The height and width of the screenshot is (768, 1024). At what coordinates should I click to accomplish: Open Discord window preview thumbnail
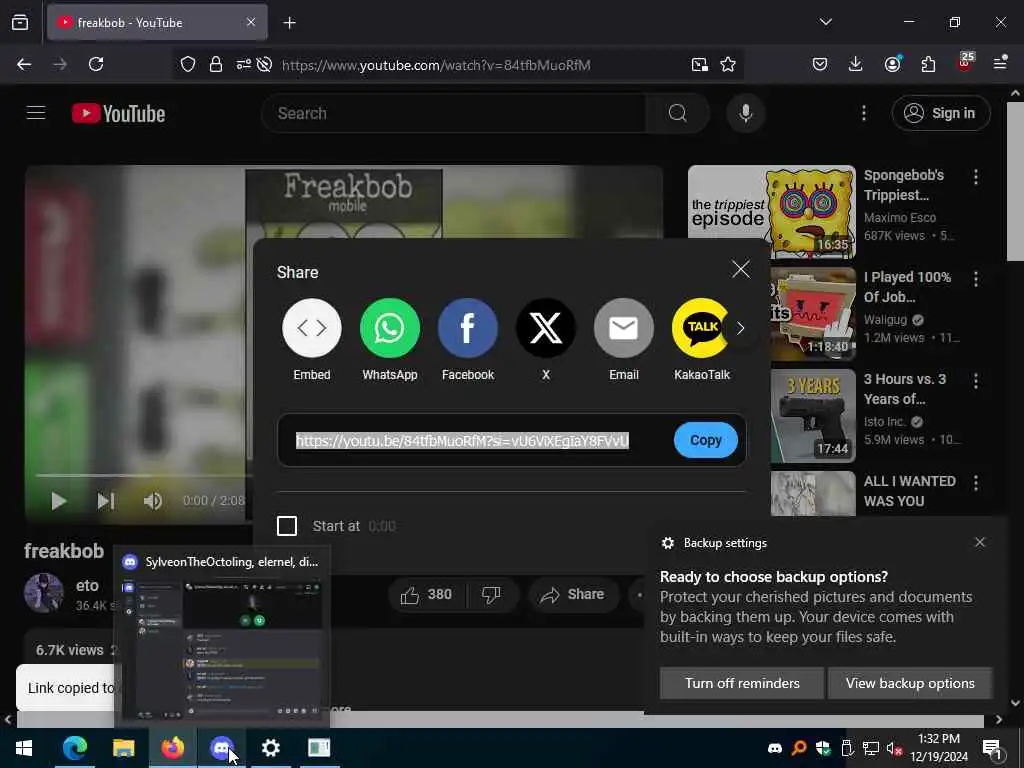pyautogui.click(x=222, y=649)
